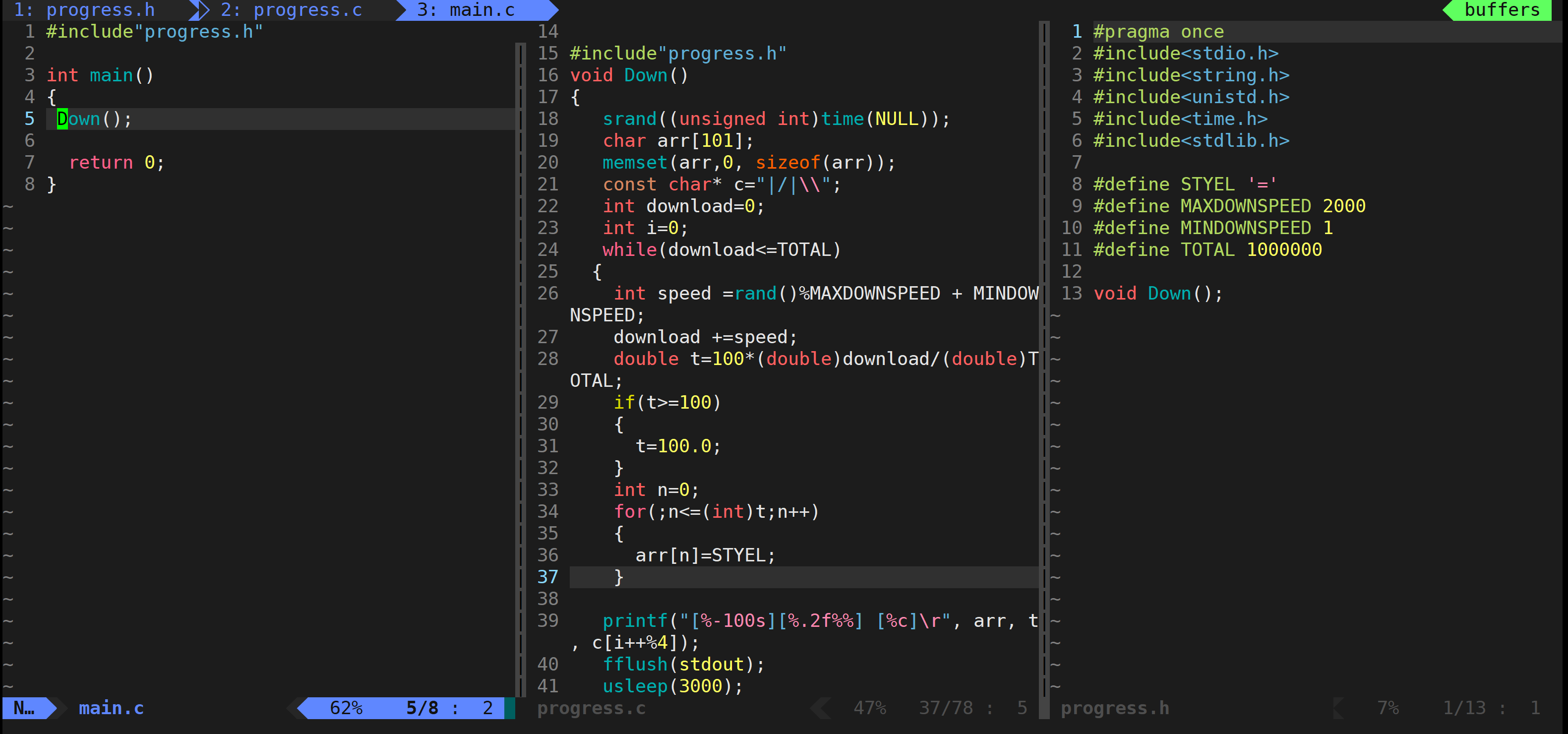Click the 5/8 line counter in status line
1568x734 pixels.
point(422,708)
